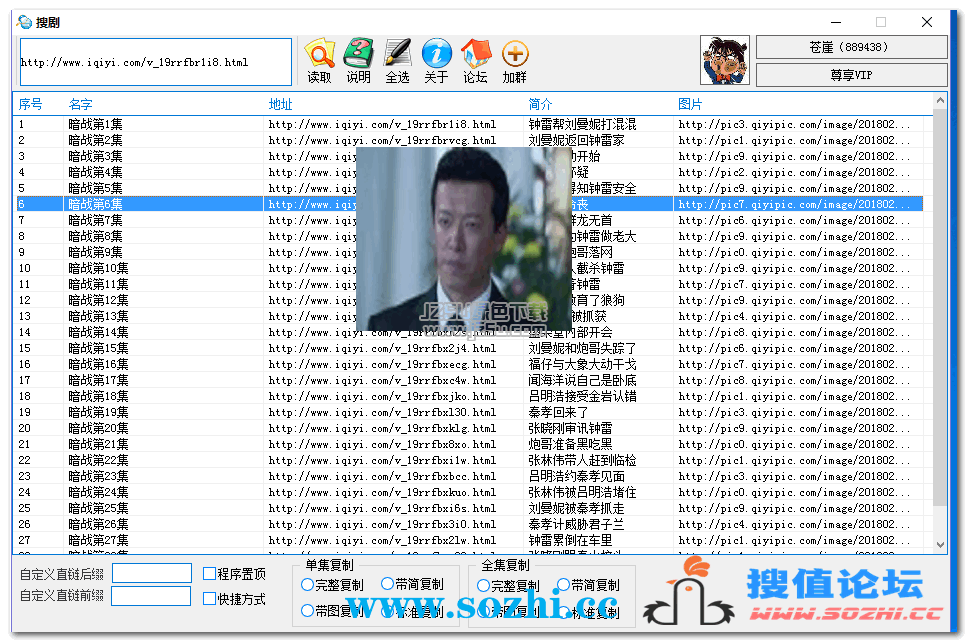Click the 张晓刚审讯钟雷 description
968x643 pixels.
[x=570, y=428]
